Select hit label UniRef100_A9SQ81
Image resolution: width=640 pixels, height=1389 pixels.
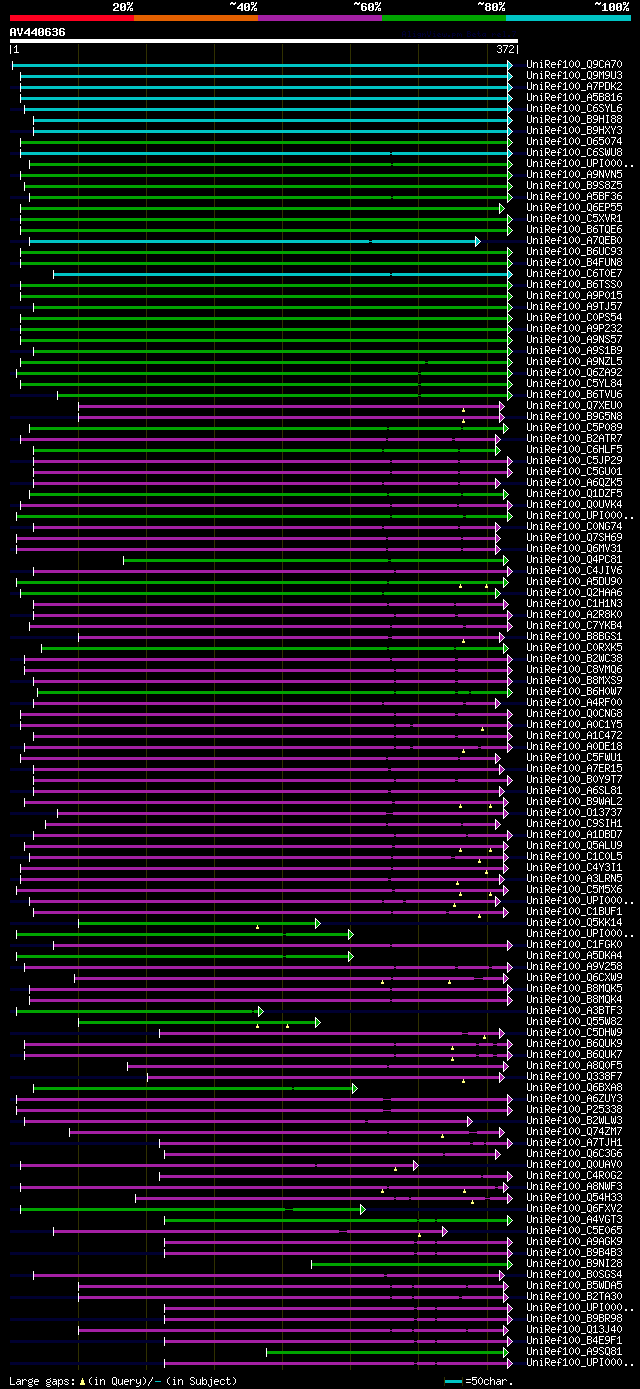[x=574, y=1352]
